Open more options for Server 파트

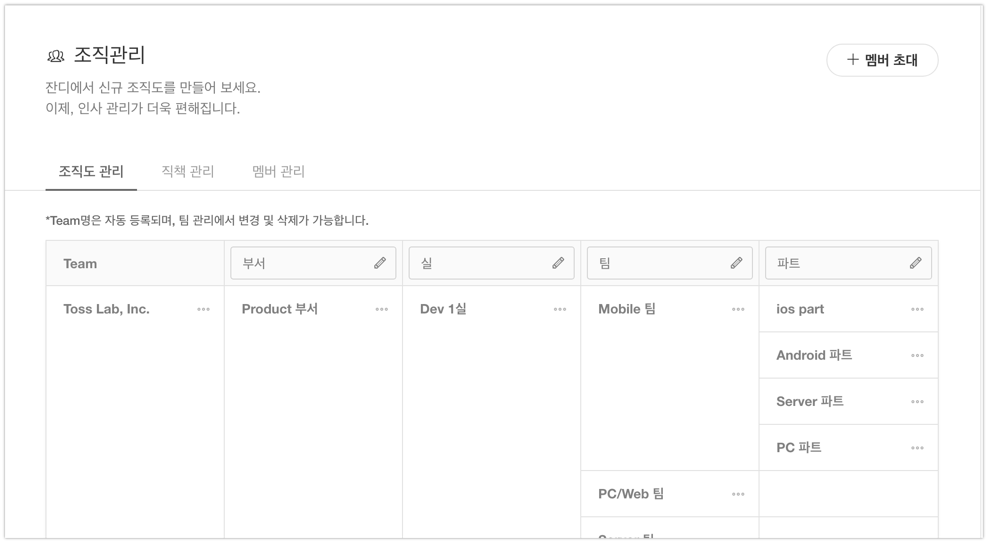[917, 402]
